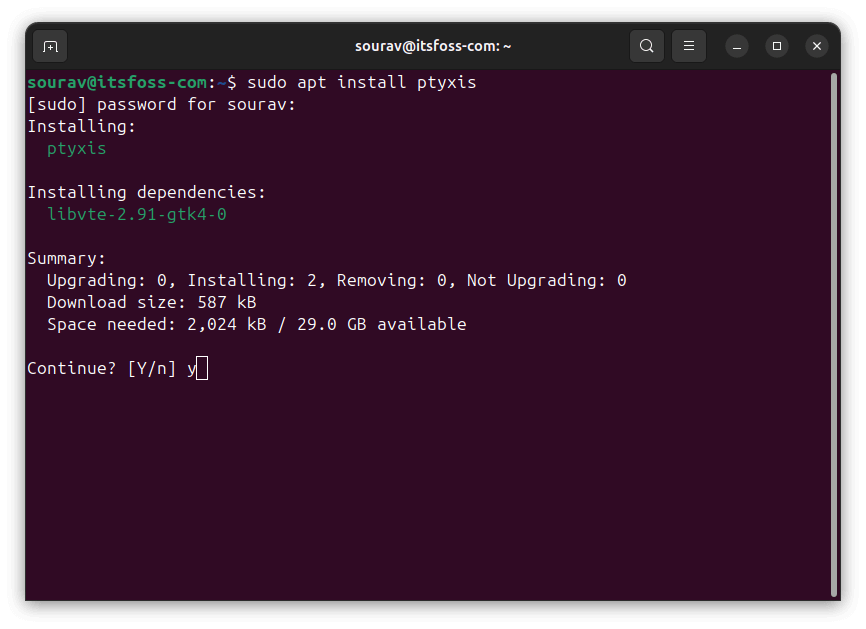Click the green sourav@itsfoss-com prompt
Screen dimensions: 866x629
coord(116,82)
